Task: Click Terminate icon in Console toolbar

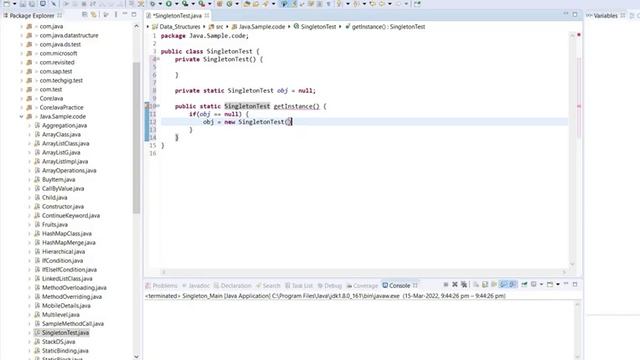Action: coord(446,284)
